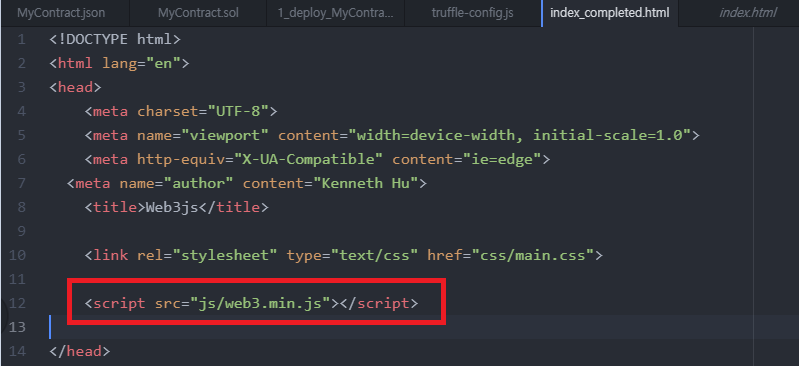Click line number 12 in the gutter
799x366 pixels.
[17, 304]
